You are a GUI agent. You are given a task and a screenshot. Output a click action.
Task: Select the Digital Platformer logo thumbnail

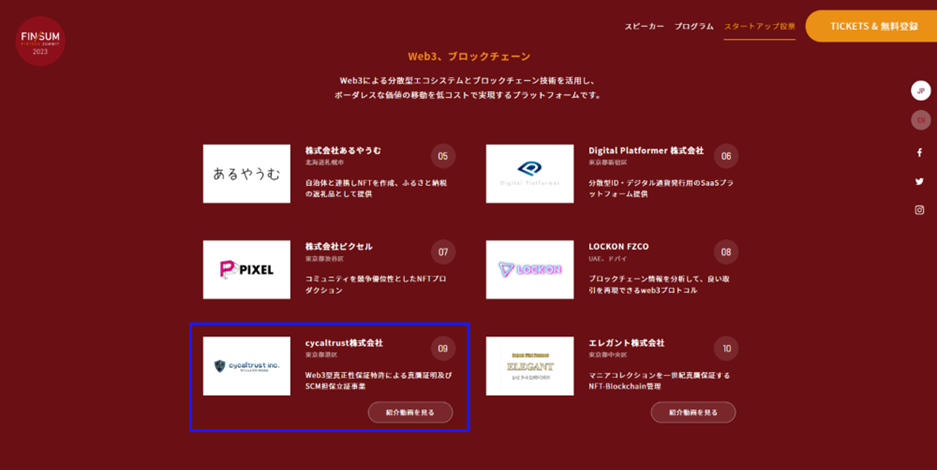pos(530,174)
